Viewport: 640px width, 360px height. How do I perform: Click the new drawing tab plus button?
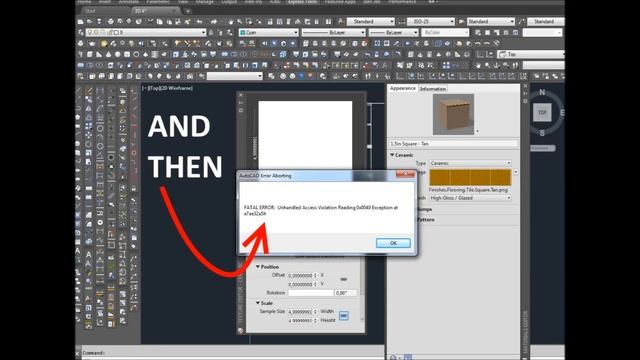(x=188, y=11)
